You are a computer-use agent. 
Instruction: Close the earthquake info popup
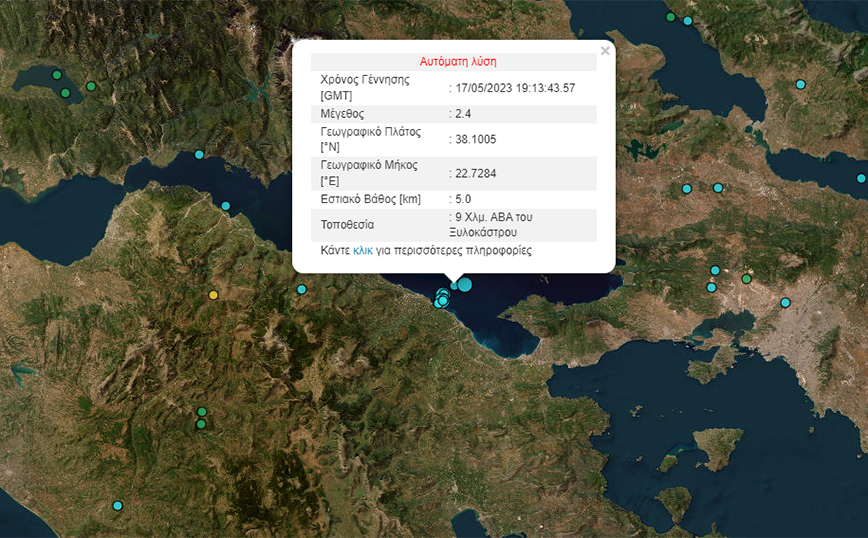(x=604, y=50)
